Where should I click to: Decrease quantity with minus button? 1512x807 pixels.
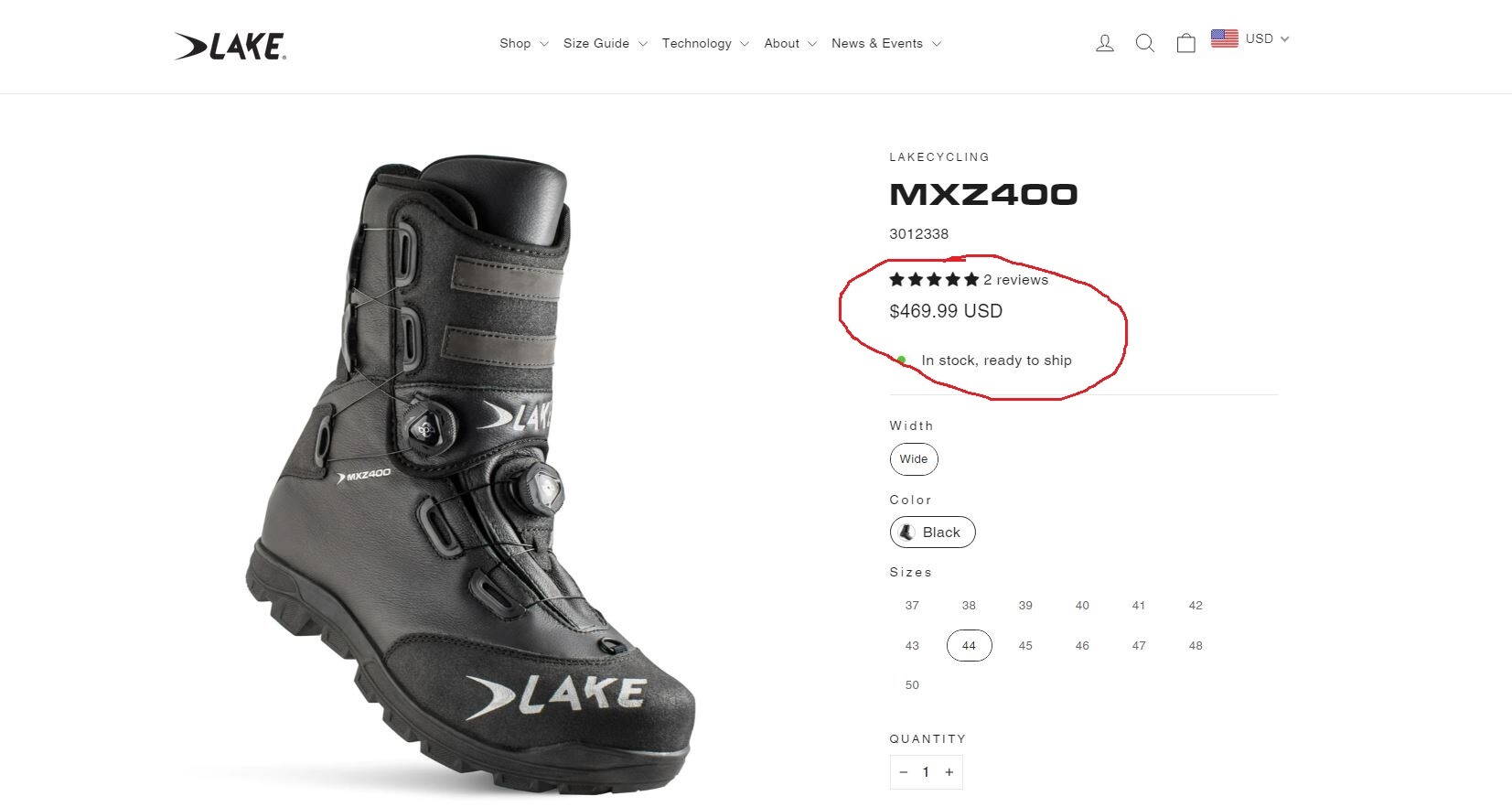(x=903, y=772)
